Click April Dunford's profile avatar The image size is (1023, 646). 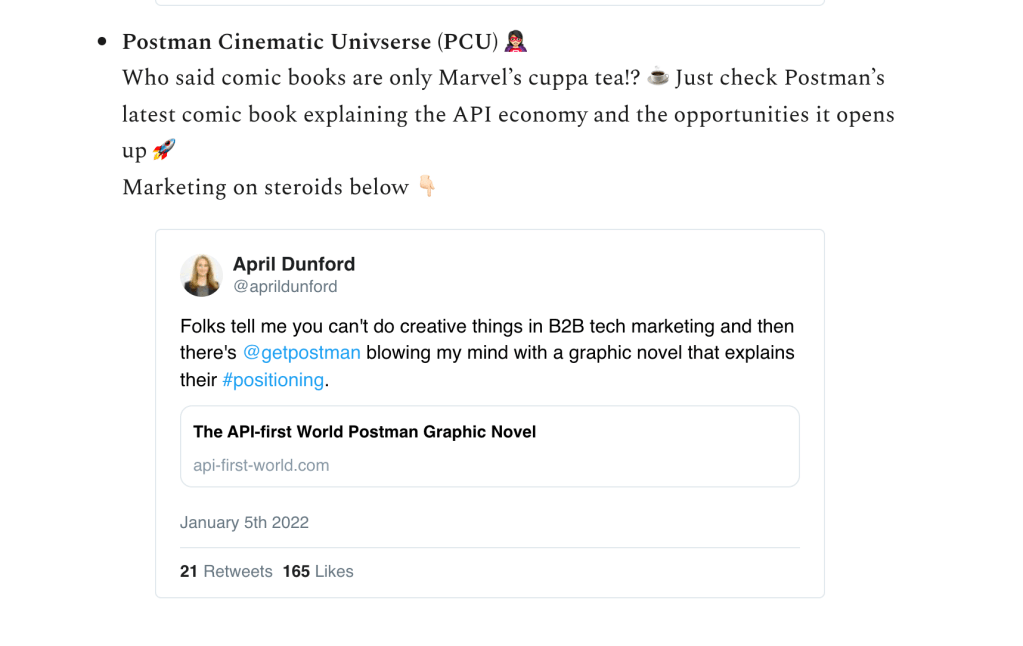click(x=201, y=275)
